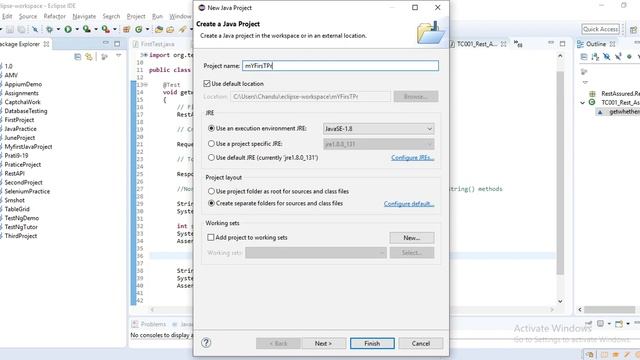The width and height of the screenshot is (640, 360).
Task: Click the Quick Access search box
Action: [600, 29]
